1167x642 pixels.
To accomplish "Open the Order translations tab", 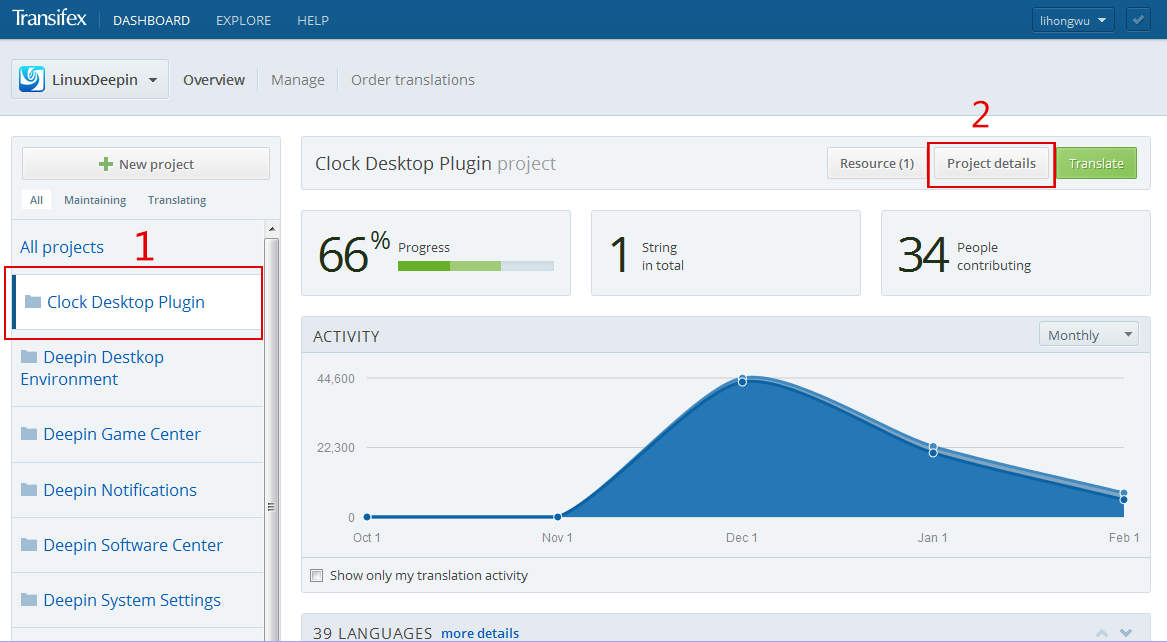I will (x=412, y=80).
